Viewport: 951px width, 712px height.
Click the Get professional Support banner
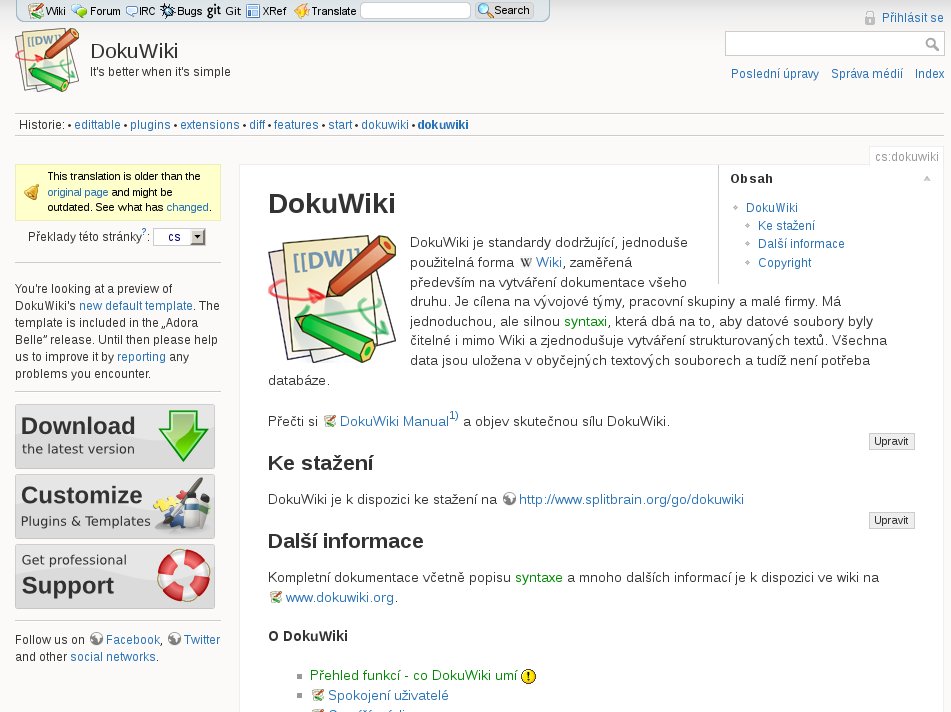point(115,576)
